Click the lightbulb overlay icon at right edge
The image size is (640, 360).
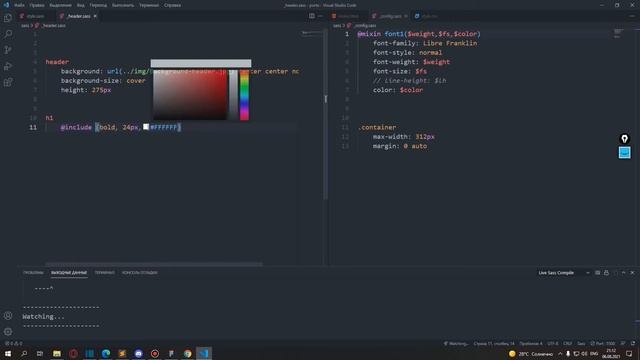[624, 139]
